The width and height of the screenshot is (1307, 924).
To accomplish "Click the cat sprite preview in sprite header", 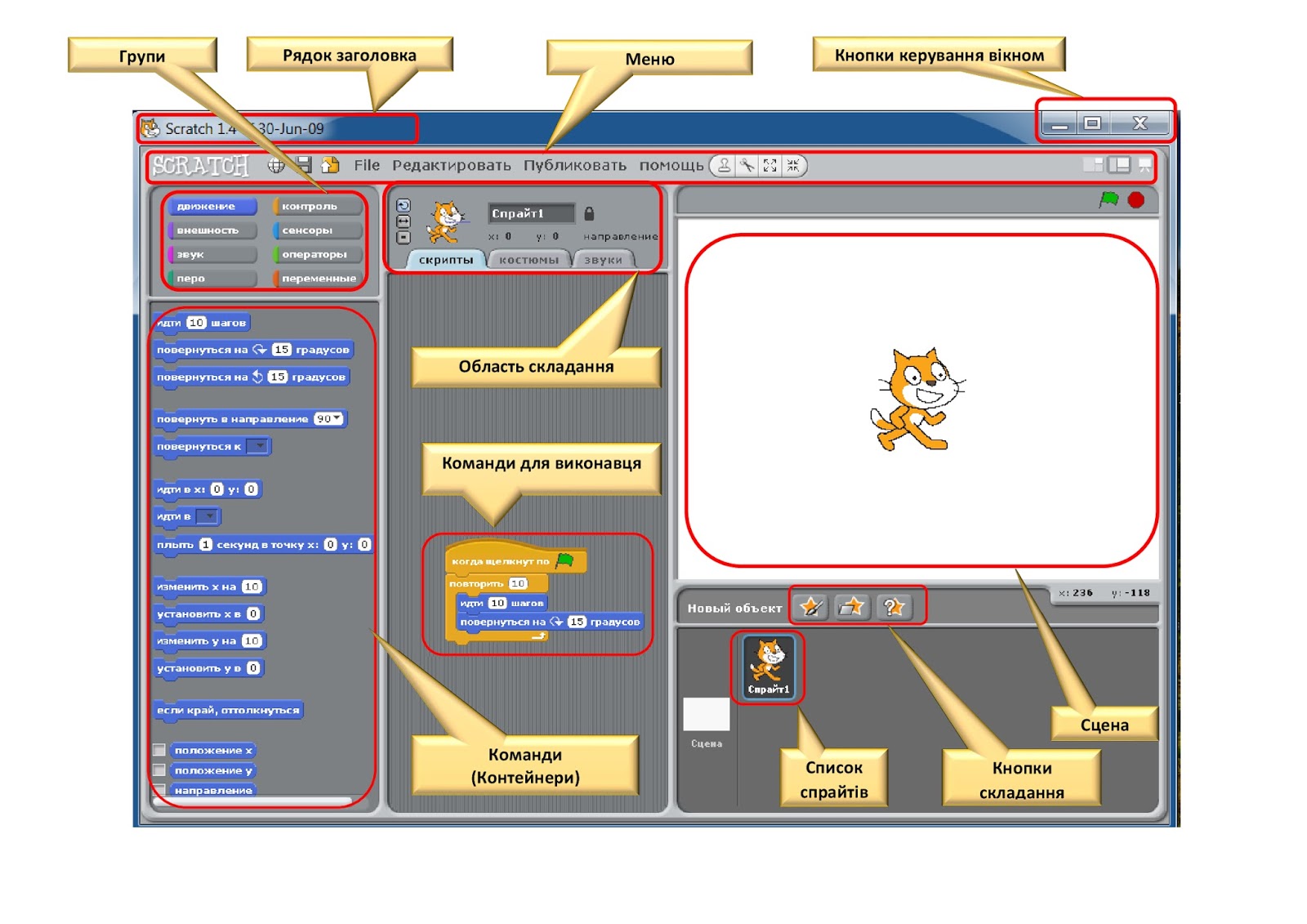I will coord(447,223).
